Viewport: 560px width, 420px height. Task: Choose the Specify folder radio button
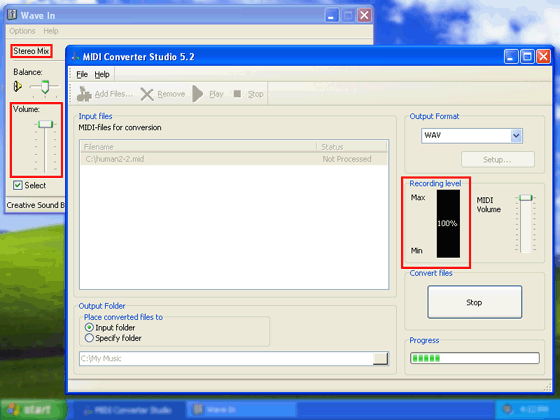89,338
